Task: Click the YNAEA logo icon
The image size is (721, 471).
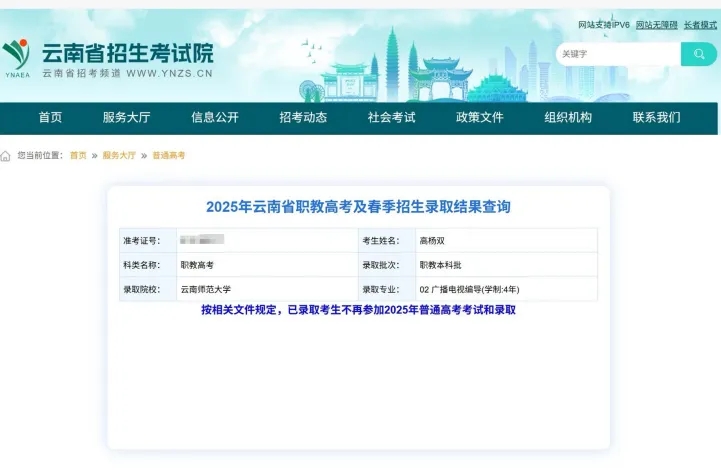Action: coord(17,57)
